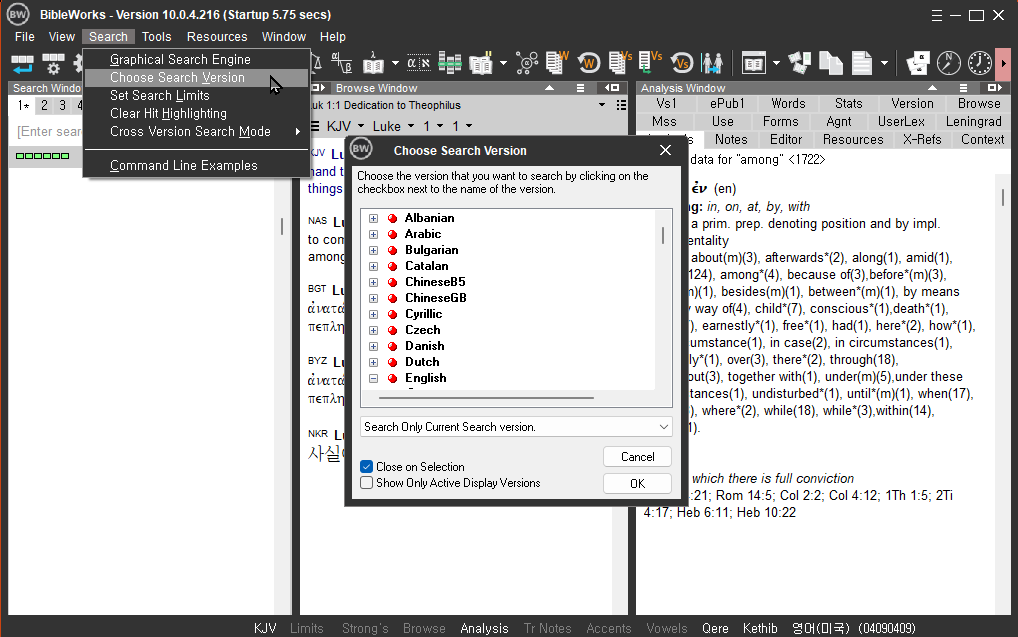Click the circular arrow Vs reload icon
Viewport: 1018px width, 637px height.
click(682, 63)
